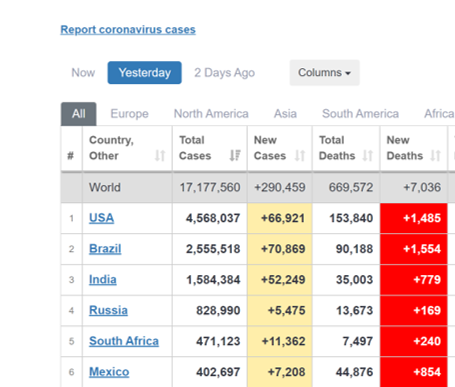Sort table by New Cases arrows
Screen dimensions: 455x387
pyautogui.click(x=300, y=156)
